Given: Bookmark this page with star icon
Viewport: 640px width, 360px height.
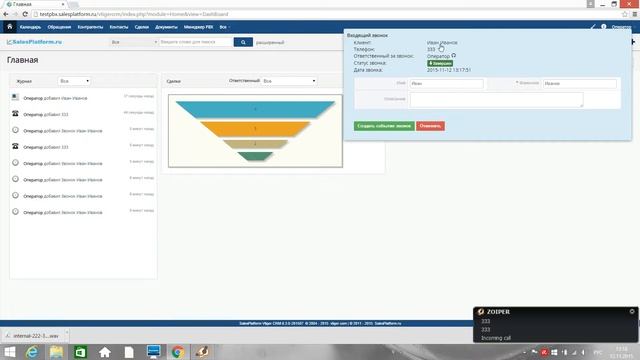Looking at the screenshot, I should tap(624, 14).
